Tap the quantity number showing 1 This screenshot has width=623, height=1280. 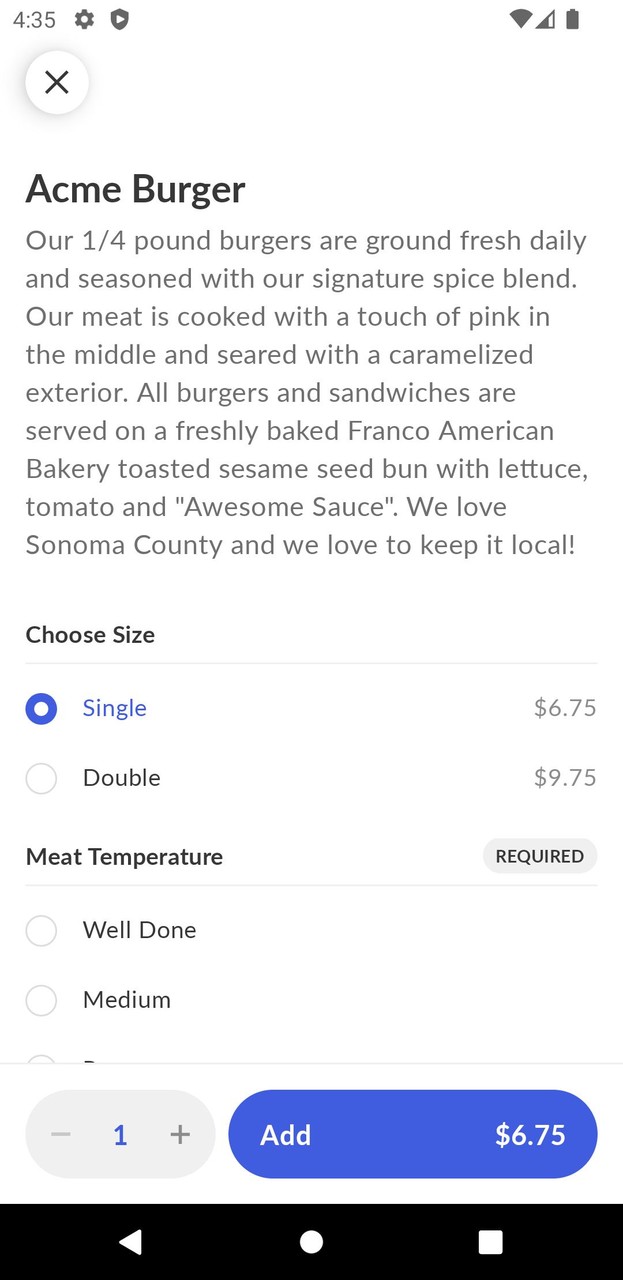point(120,1134)
